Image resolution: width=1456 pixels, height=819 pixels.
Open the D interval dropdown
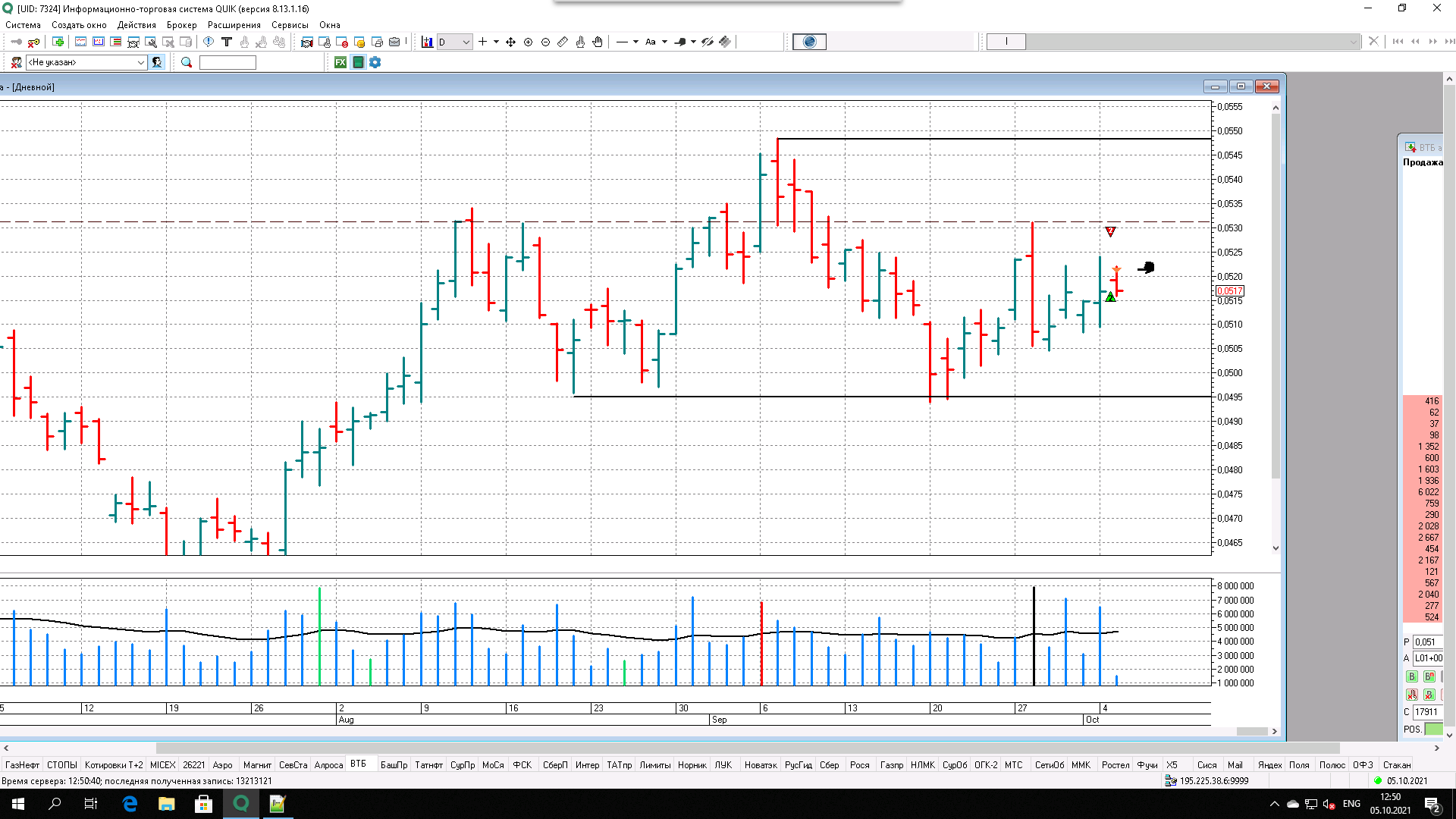pos(466,42)
